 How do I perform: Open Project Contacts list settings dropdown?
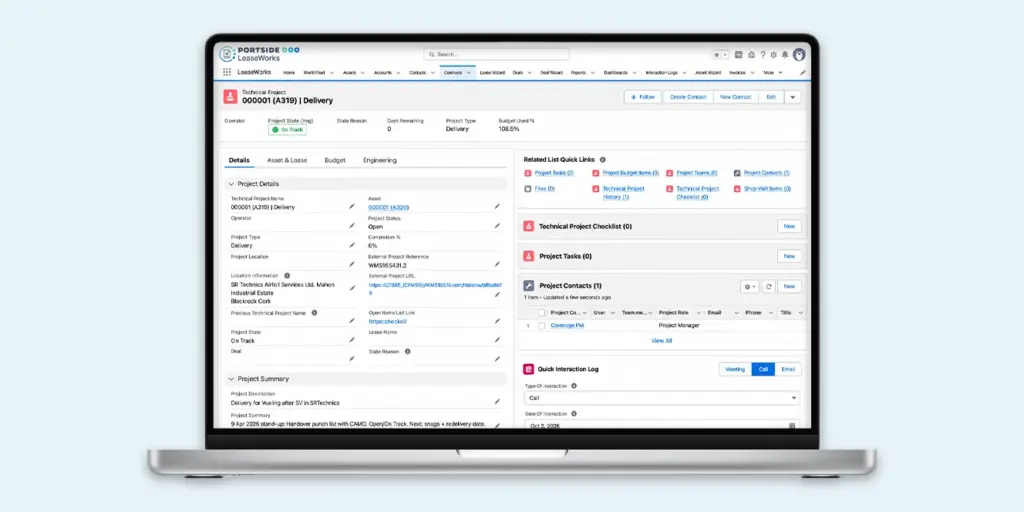749,287
